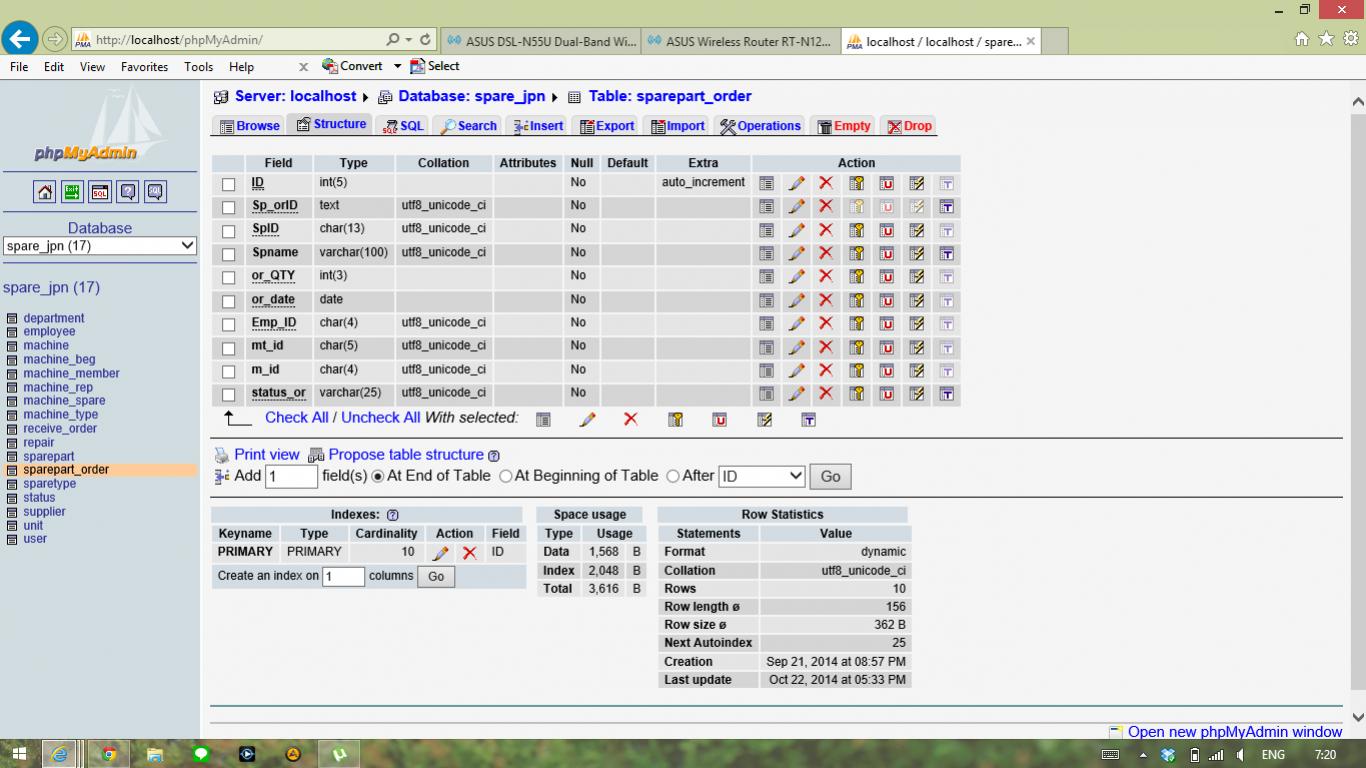The width and height of the screenshot is (1366, 768).
Task: Click Check All link
Action: (x=296, y=418)
